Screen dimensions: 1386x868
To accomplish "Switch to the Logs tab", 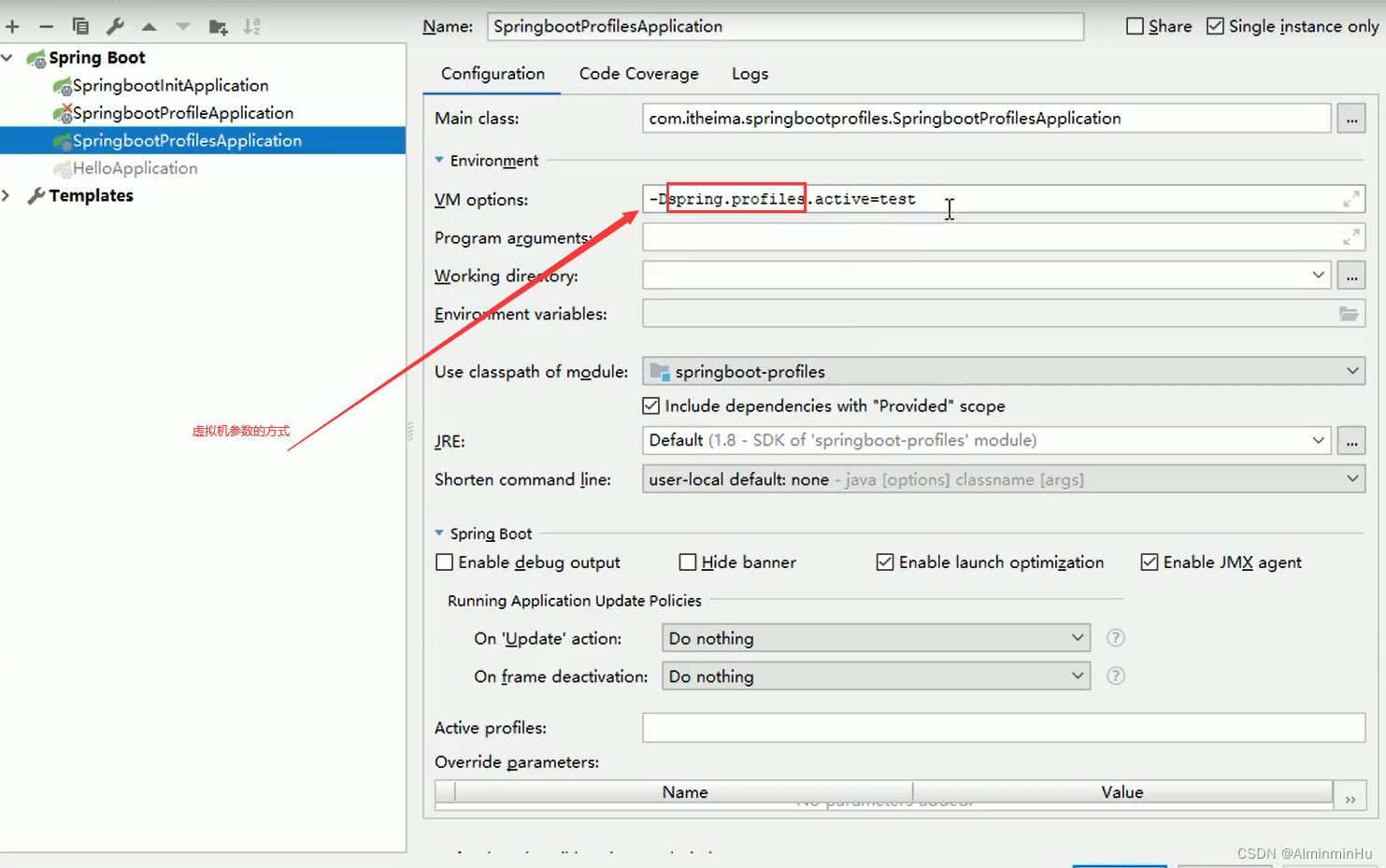I will click(750, 74).
